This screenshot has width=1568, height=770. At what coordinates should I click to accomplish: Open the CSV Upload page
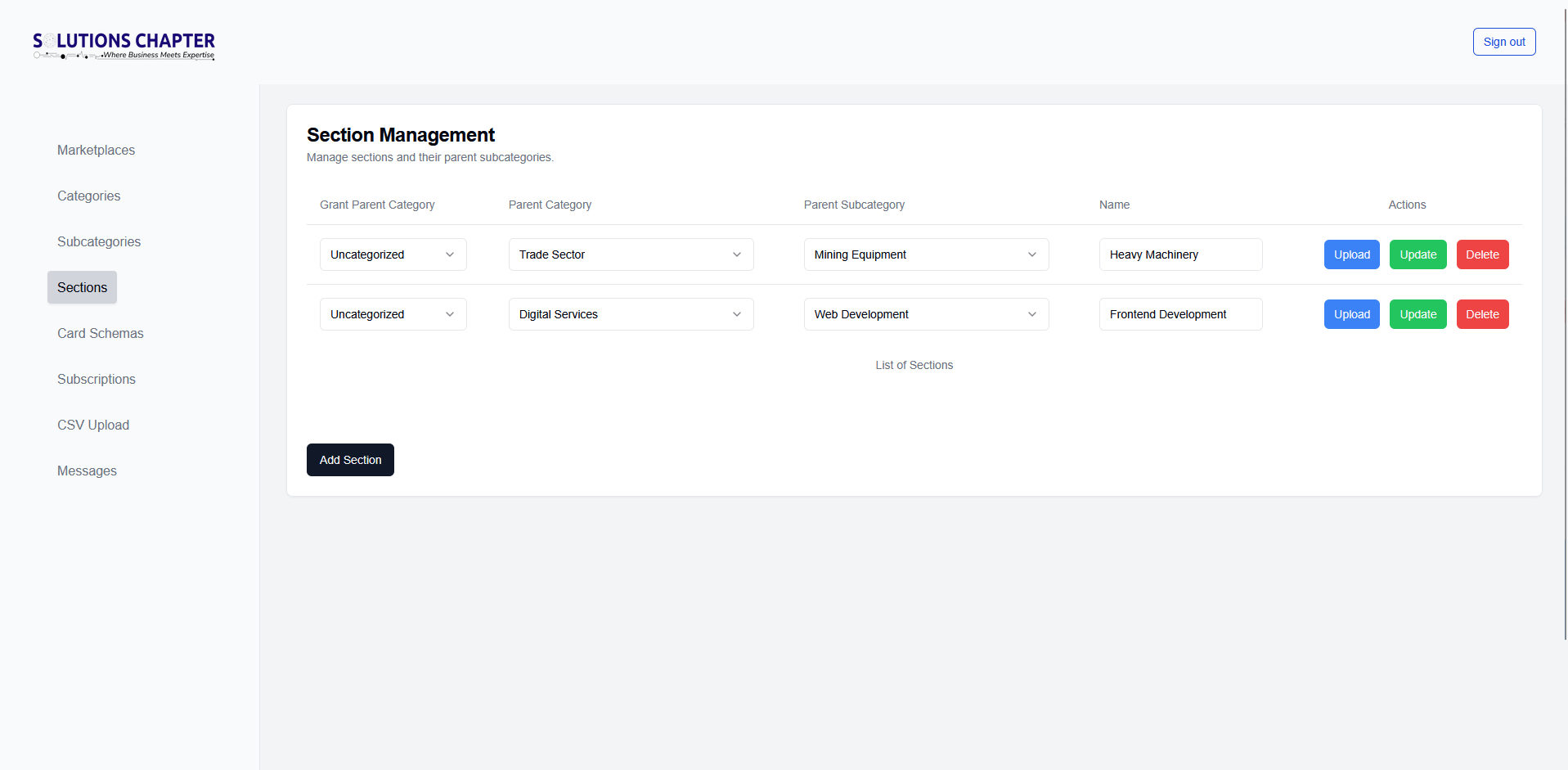[93, 425]
